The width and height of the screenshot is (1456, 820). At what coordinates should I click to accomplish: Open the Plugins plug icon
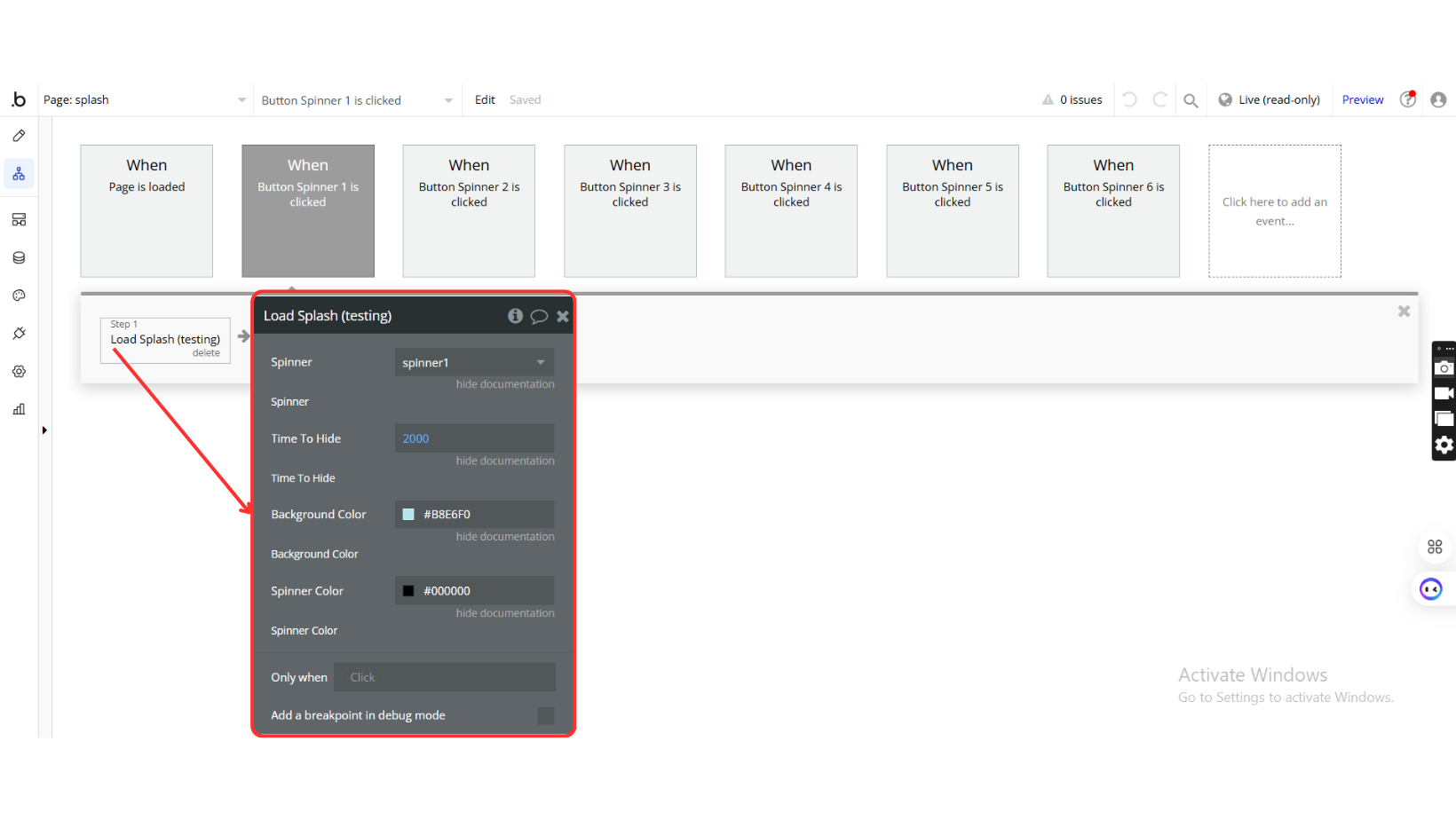click(19, 334)
